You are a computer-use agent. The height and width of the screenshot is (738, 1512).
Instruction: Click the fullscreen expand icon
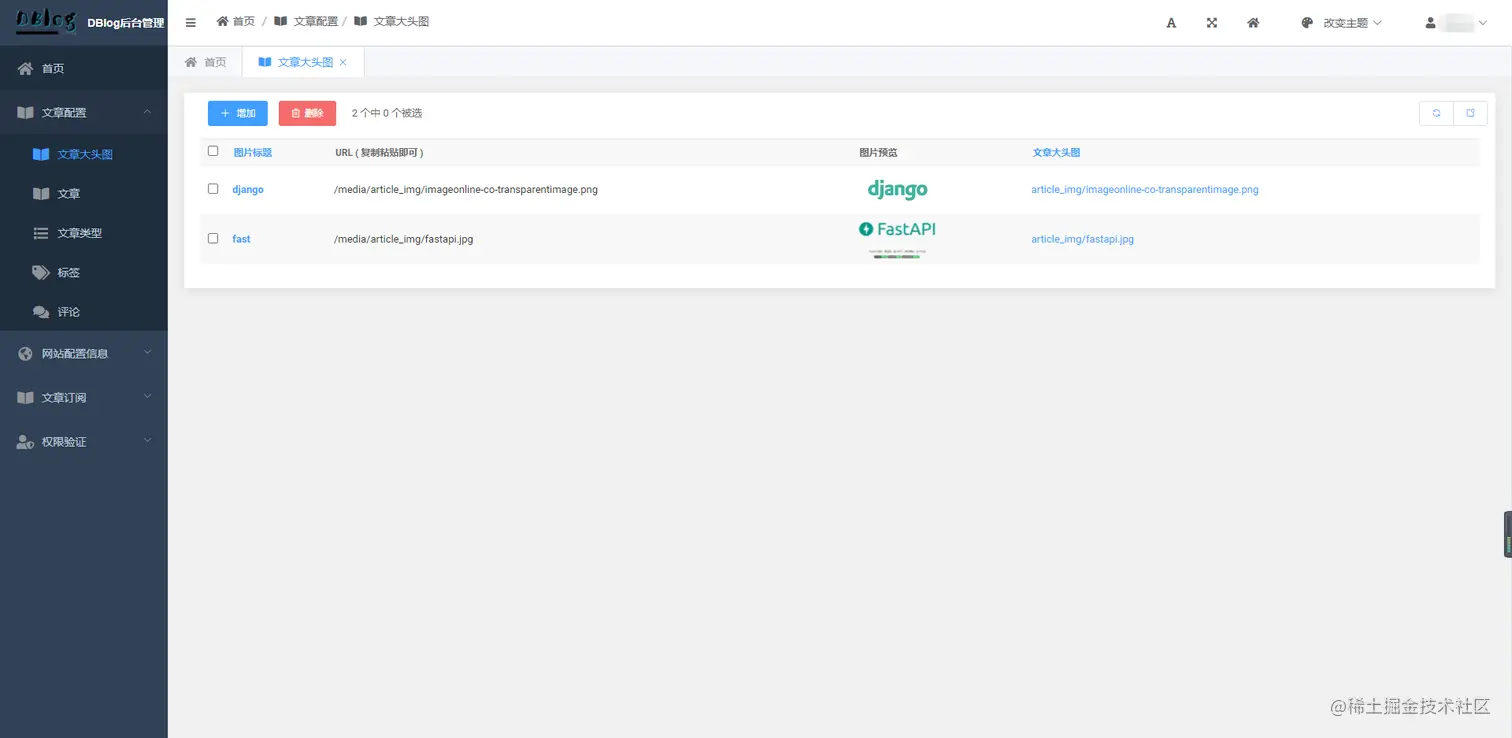point(1212,23)
